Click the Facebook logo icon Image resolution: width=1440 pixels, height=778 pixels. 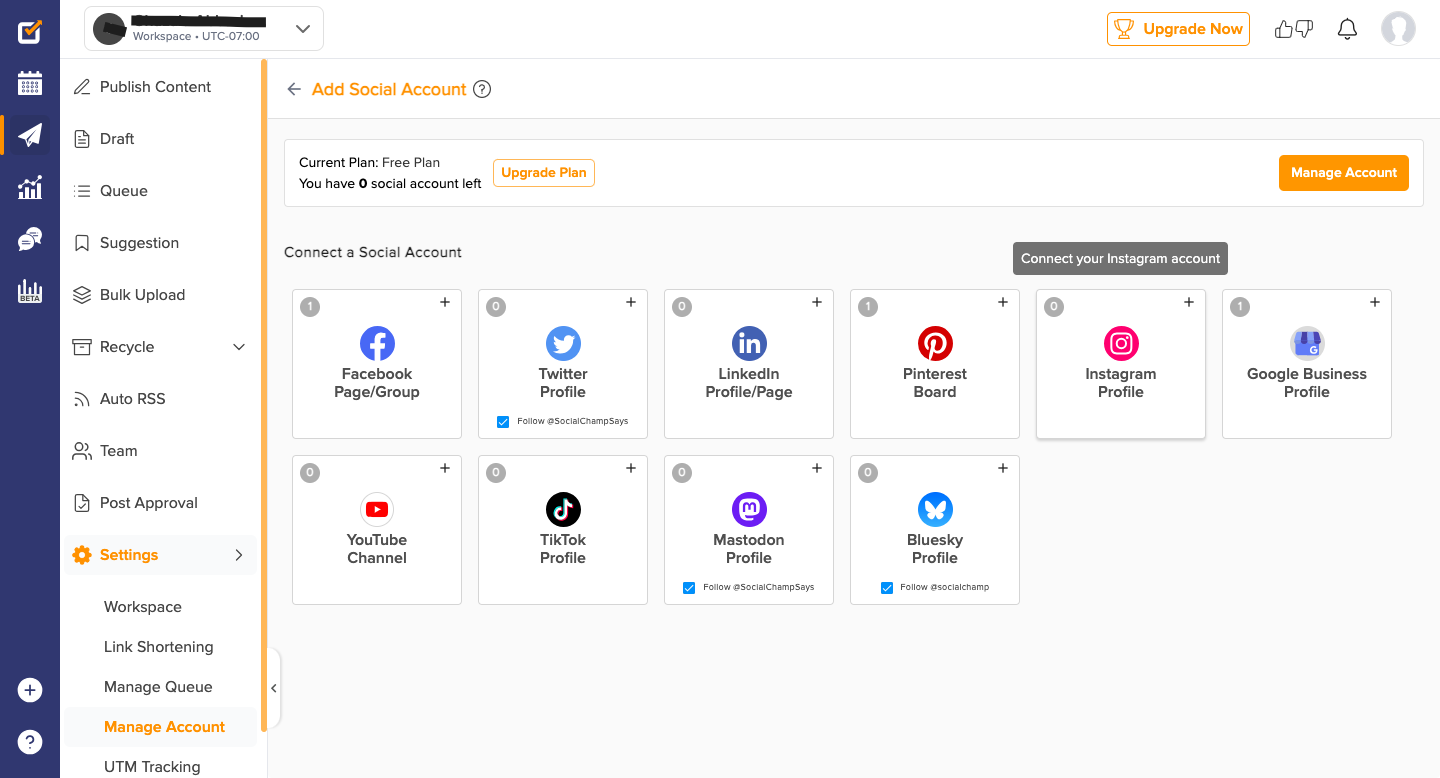pos(377,344)
